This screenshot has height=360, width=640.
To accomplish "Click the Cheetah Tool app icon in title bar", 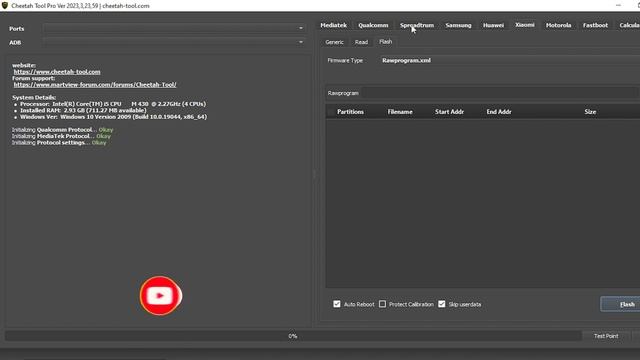I will [x=4, y=6].
